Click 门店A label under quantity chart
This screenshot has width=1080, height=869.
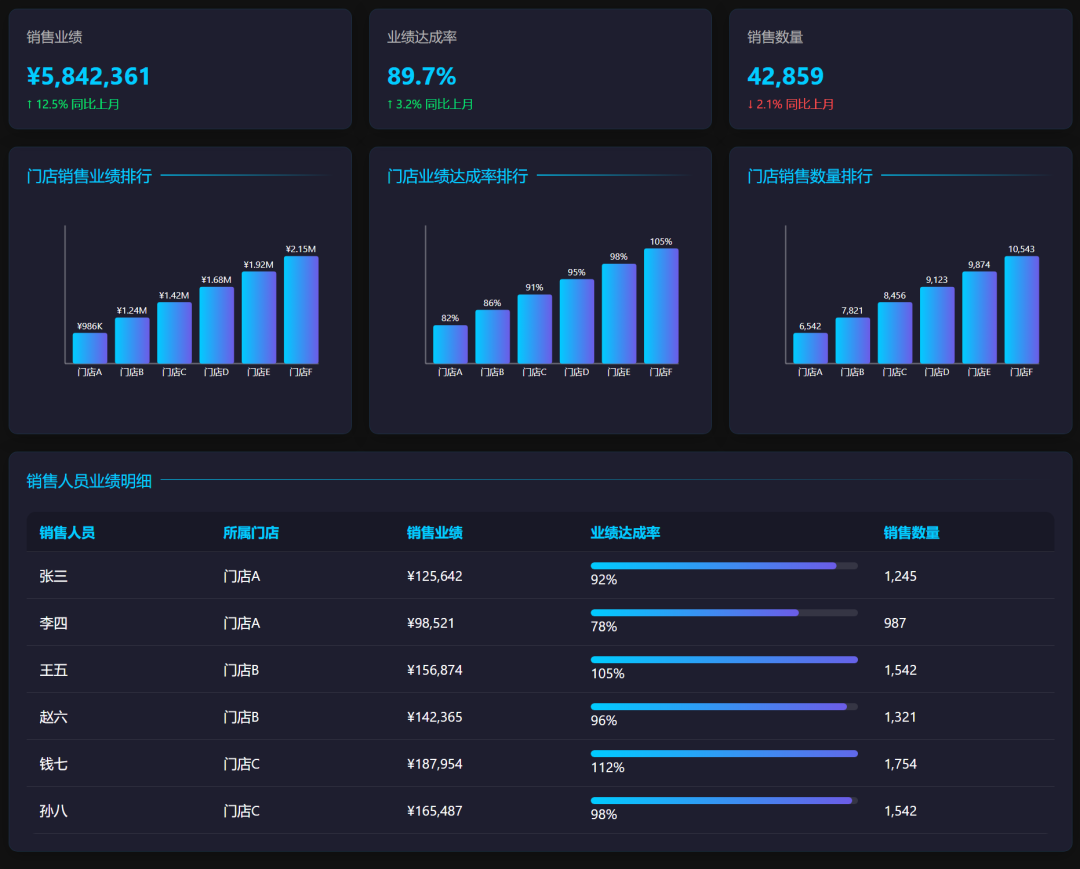[810, 372]
